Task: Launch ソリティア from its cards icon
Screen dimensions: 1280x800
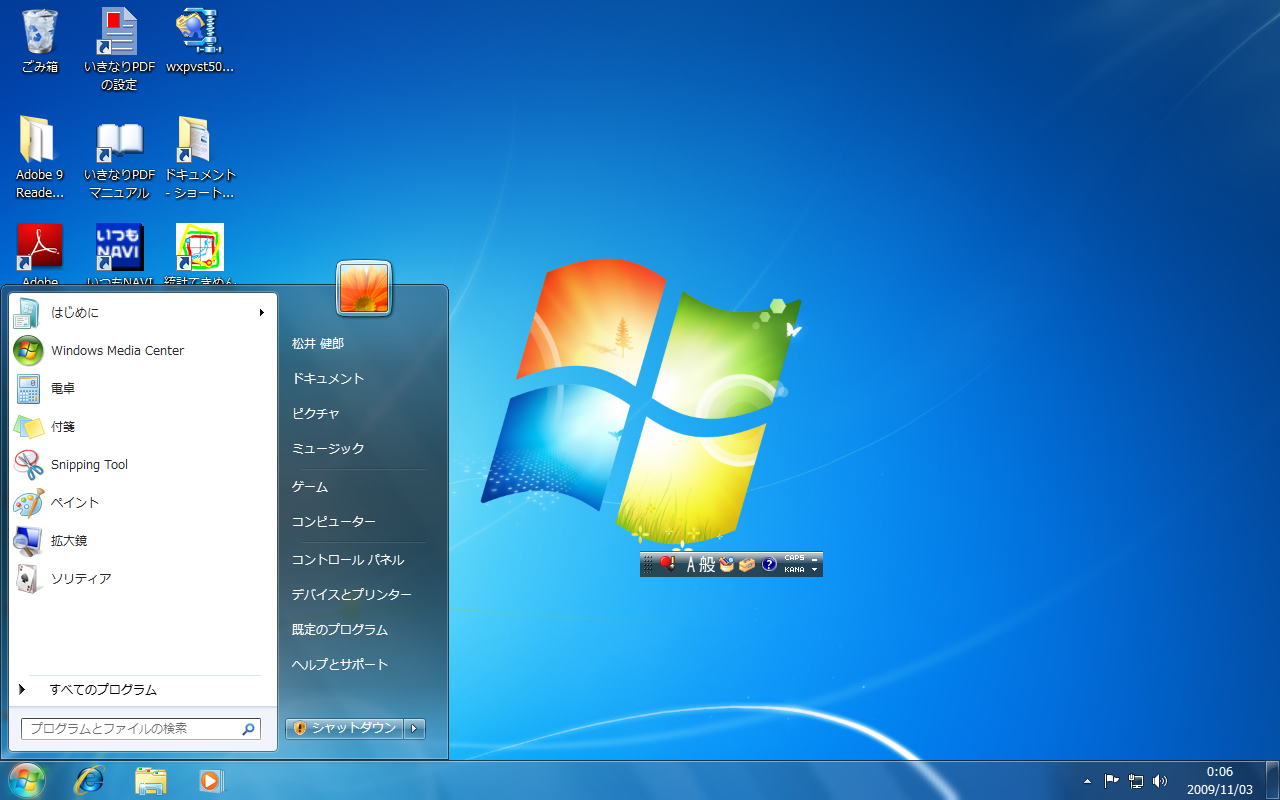Action: pos(28,579)
